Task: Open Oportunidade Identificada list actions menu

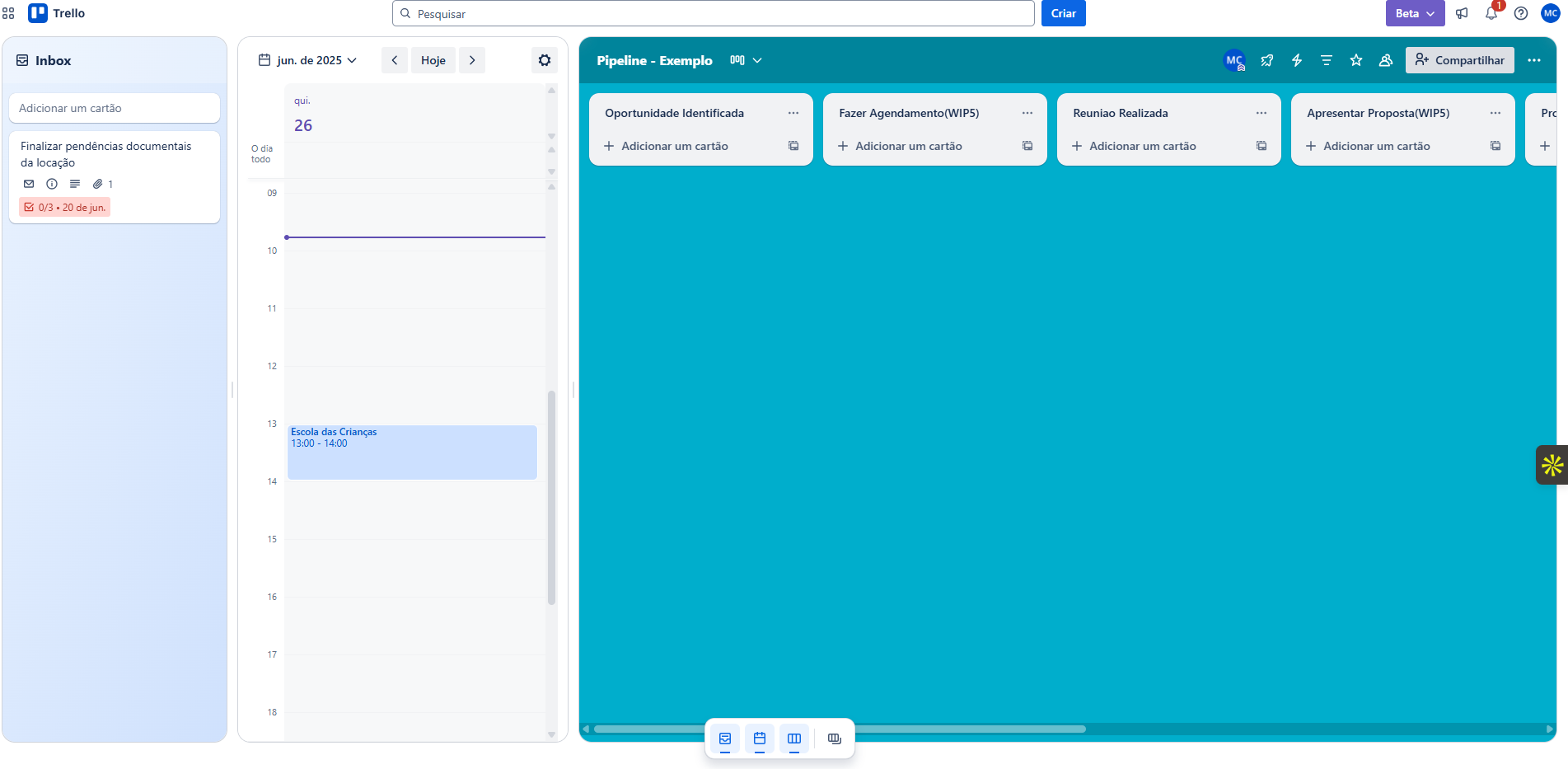Action: 793,113
